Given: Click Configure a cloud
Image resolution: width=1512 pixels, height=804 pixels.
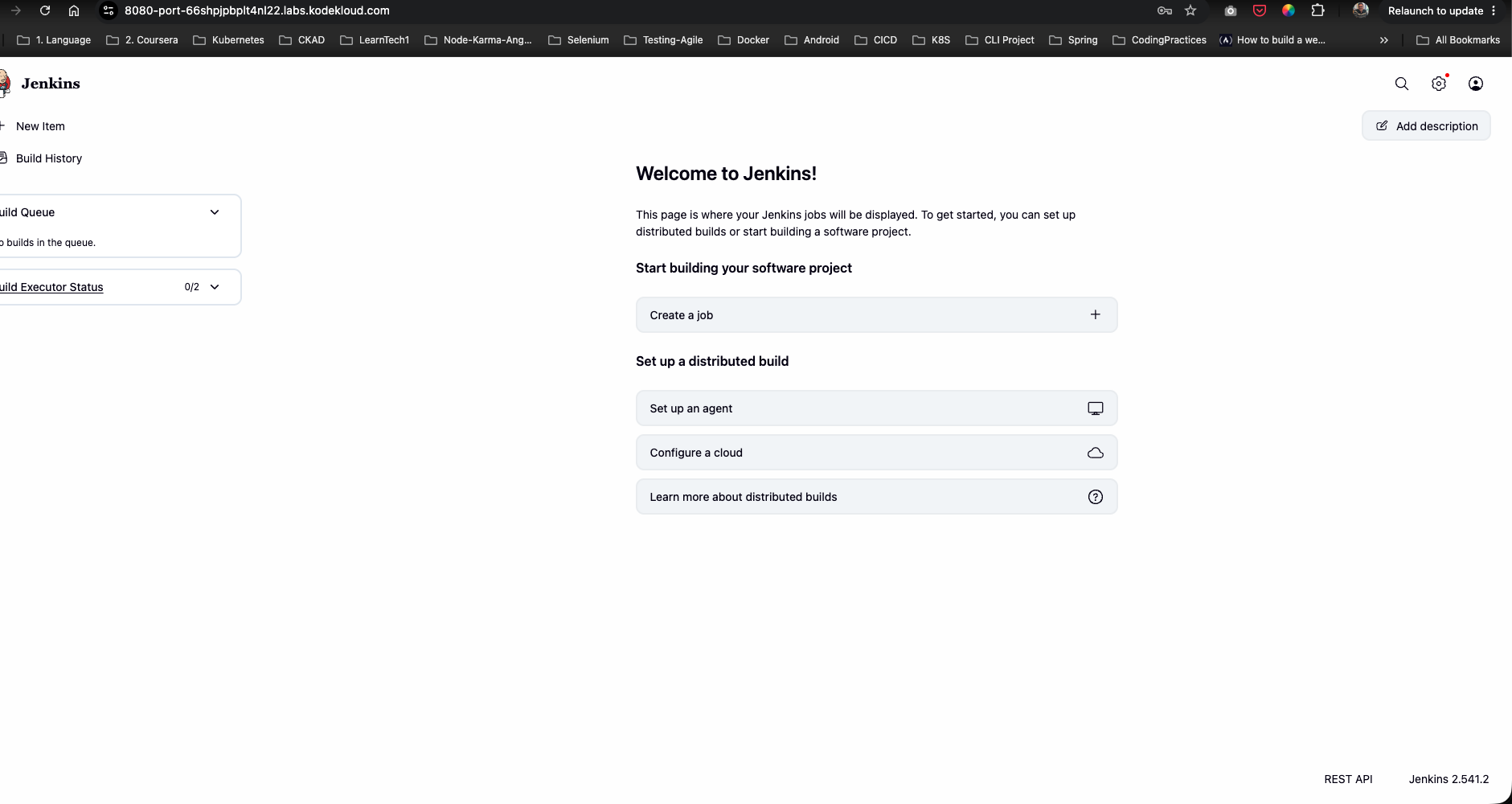Looking at the screenshot, I should [x=876, y=453].
